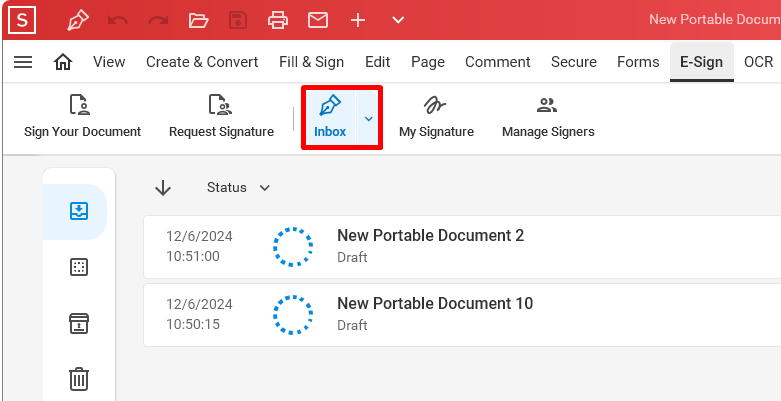Viewport: 781px width, 401px height.
Task: Expand the quick access toolbar chevron
Action: [x=397, y=20]
